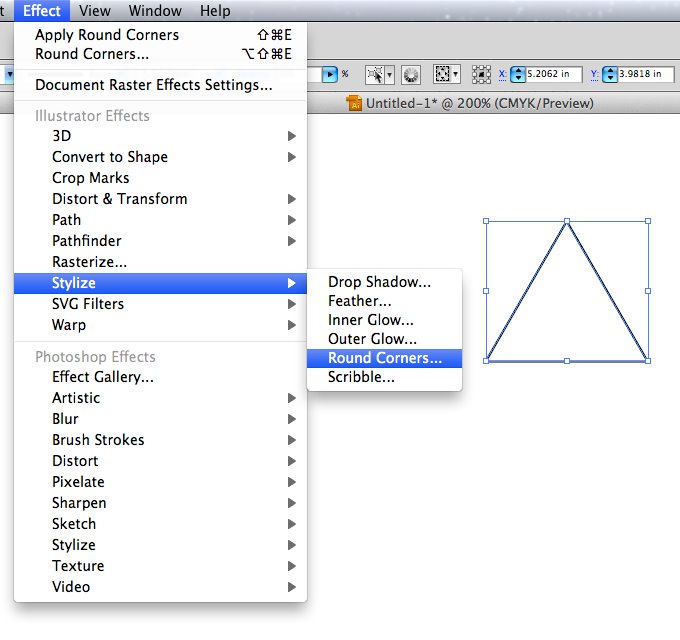Click the reference point locator icon
Screen dimensions: 680x640
tap(482, 75)
